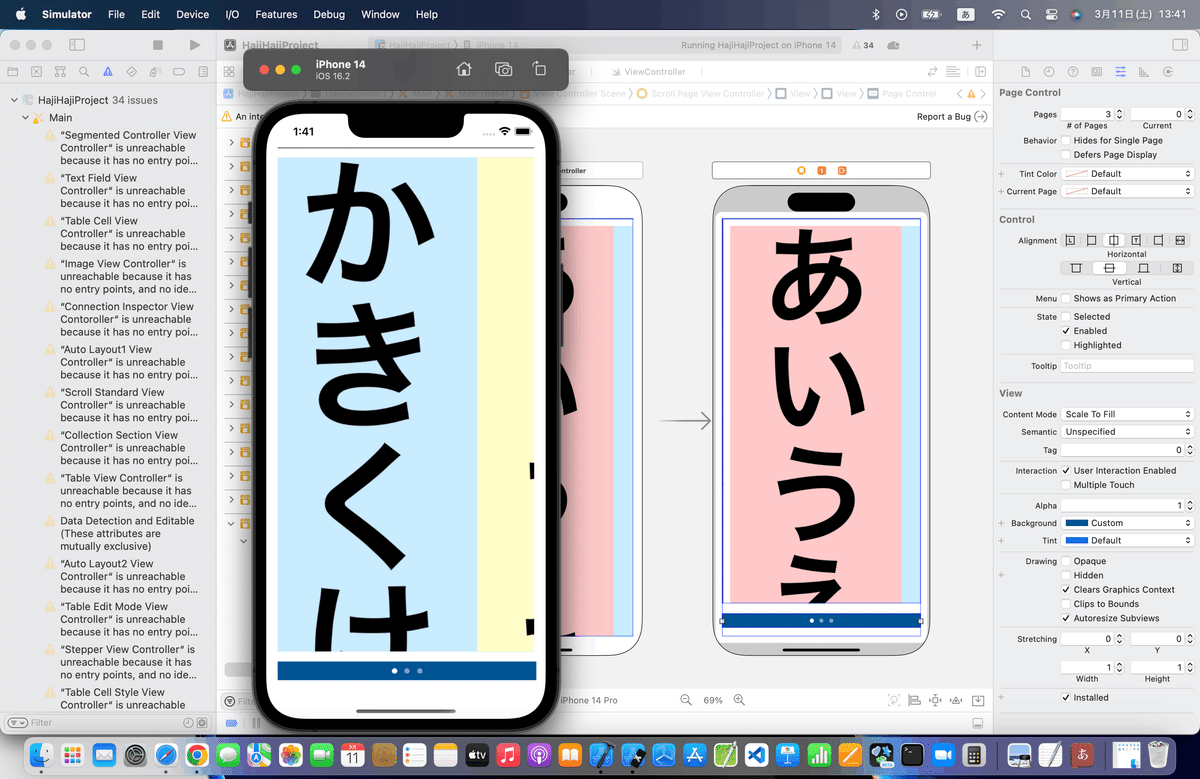Open Resolve Auto Layout Issues menu
Screen dimensions: 1200x779
956,701
